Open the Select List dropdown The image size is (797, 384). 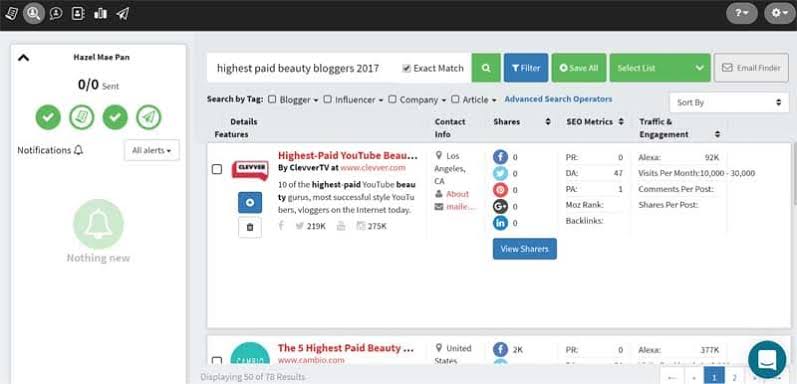(x=660, y=68)
